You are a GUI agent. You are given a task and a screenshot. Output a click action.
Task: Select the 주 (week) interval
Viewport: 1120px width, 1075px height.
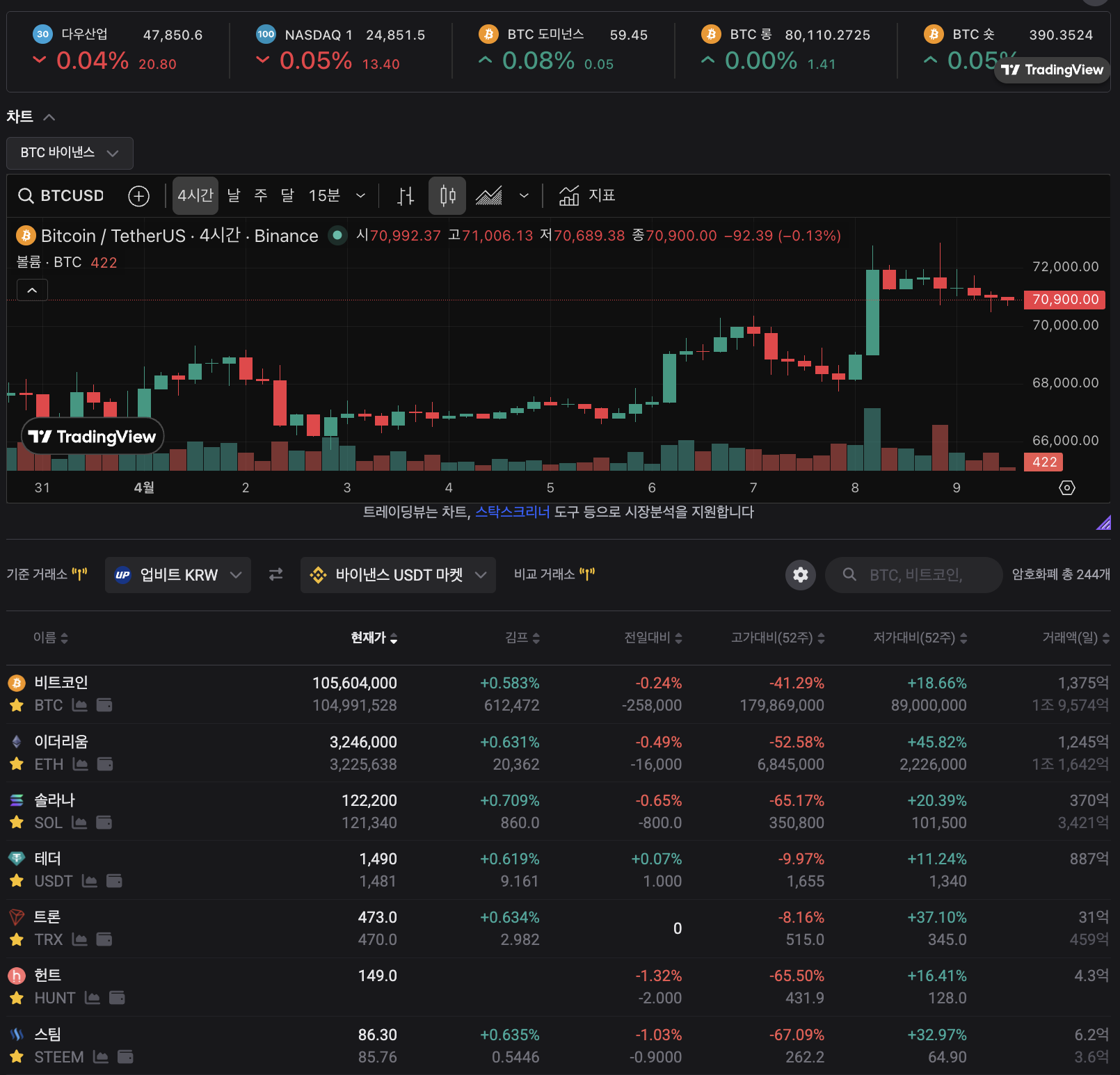261,196
